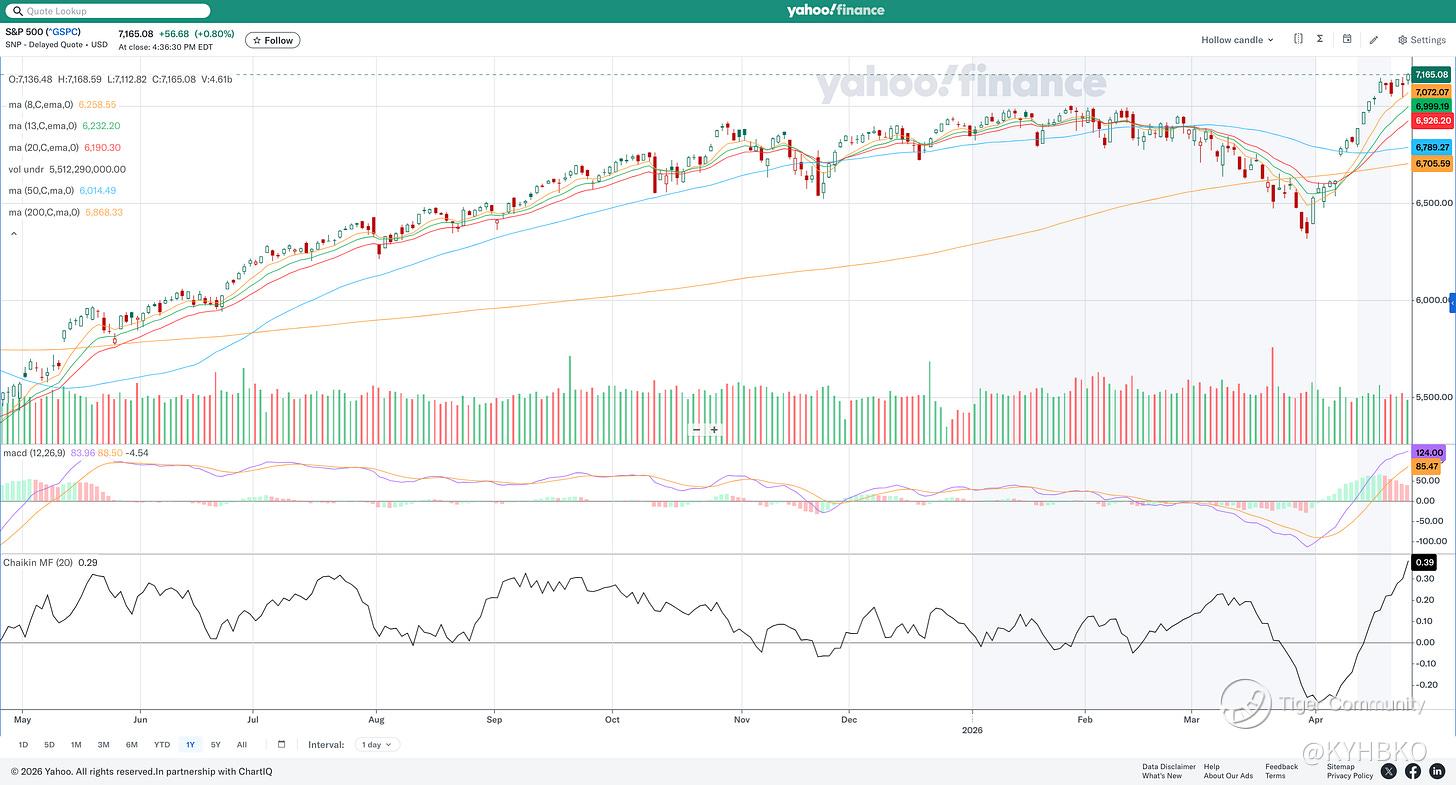
Task: Open the Hollow candle chart type dropdown
Action: tap(1238, 40)
